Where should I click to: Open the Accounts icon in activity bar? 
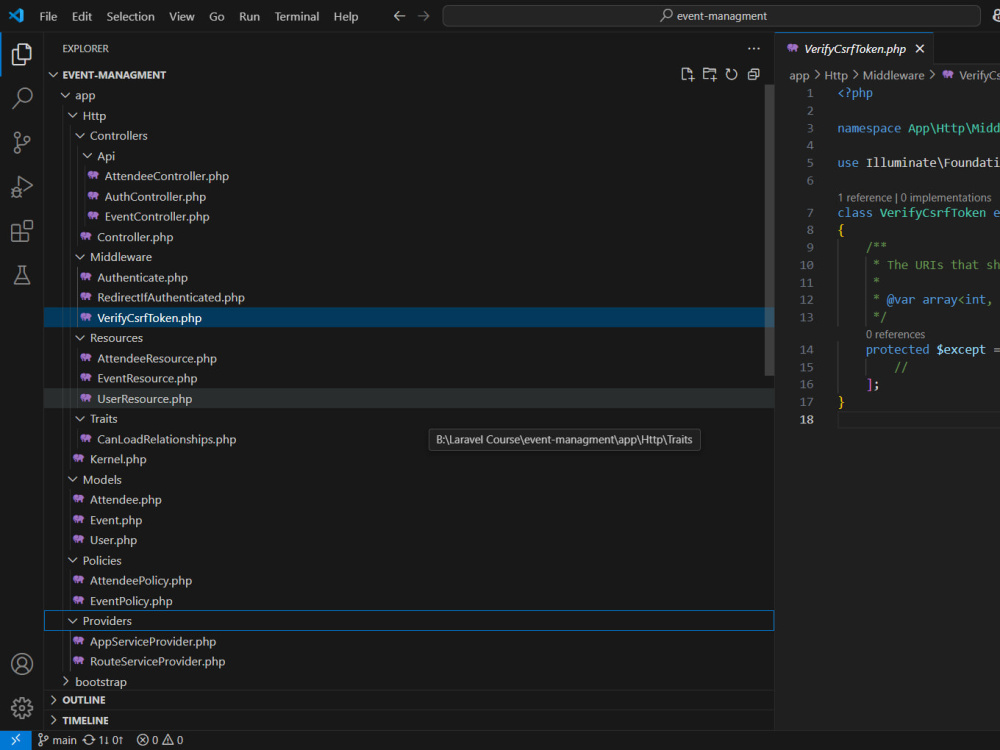click(22, 664)
